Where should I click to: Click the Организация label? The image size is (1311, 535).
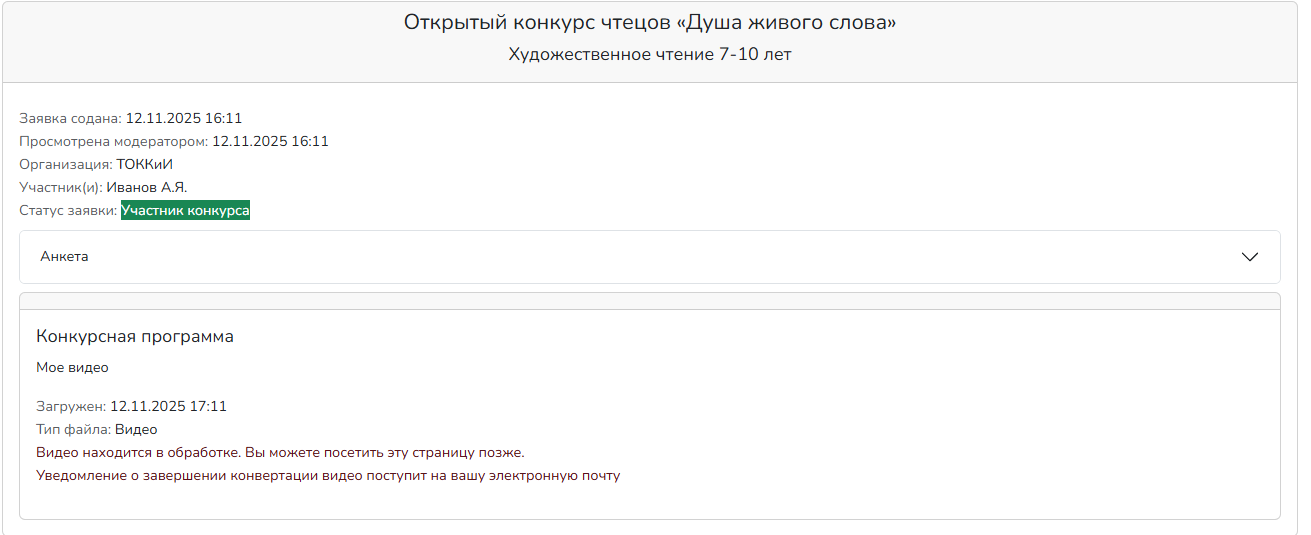pos(65,164)
